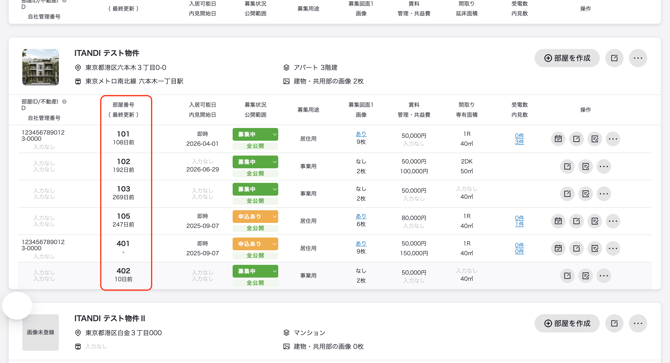Open the あり floor plan link for room 401
Screen dimensions: 670x363
pyautogui.click(x=361, y=244)
